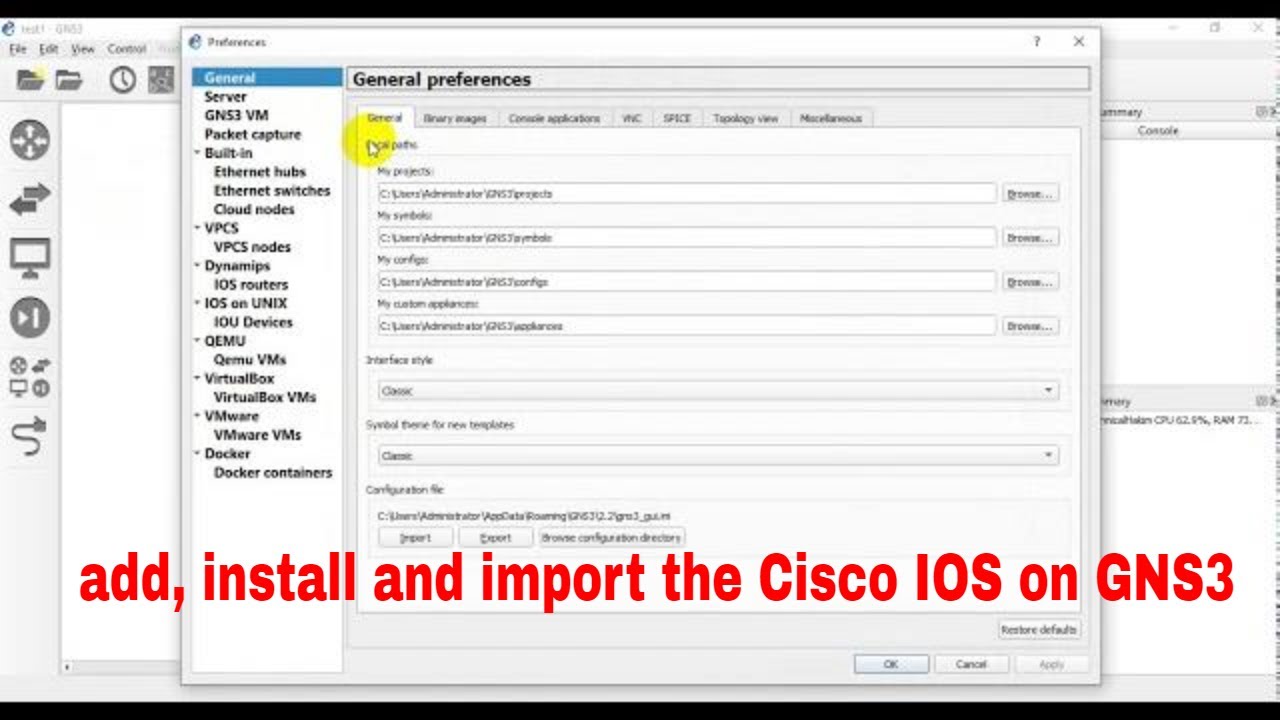Browse all devices icon in dock
The width and height of the screenshot is (1280, 720).
click(x=30, y=377)
